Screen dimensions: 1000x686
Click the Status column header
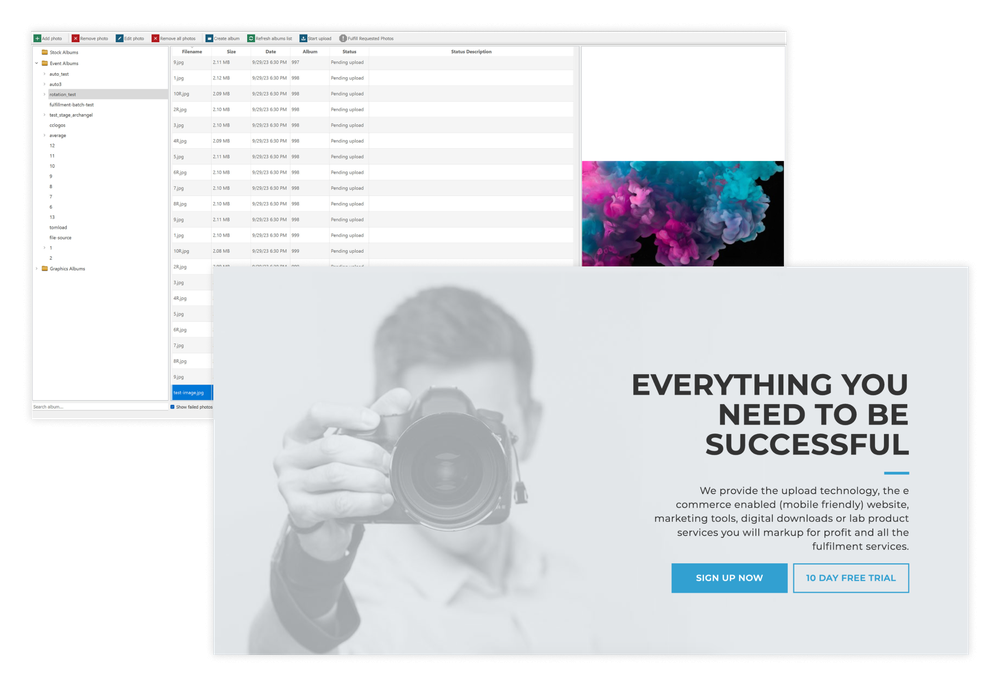(348, 51)
